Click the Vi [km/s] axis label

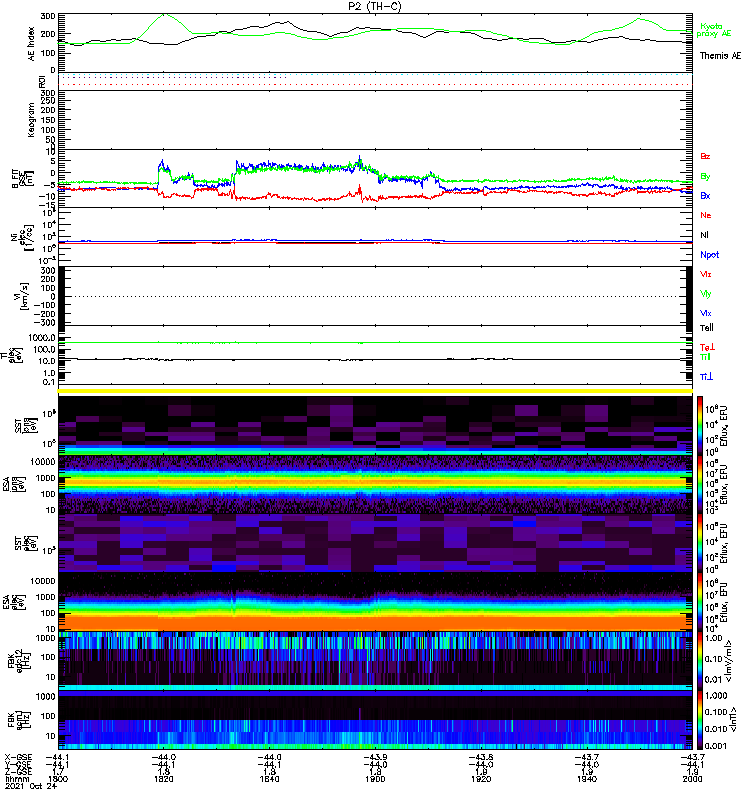pyautogui.click(x=23, y=296)
